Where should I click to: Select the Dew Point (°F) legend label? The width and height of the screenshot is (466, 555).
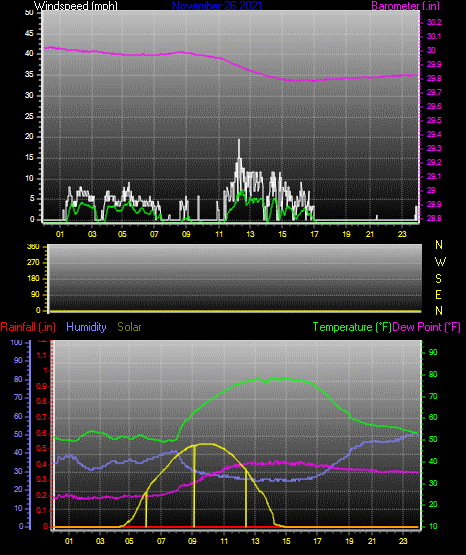(427, 327)
